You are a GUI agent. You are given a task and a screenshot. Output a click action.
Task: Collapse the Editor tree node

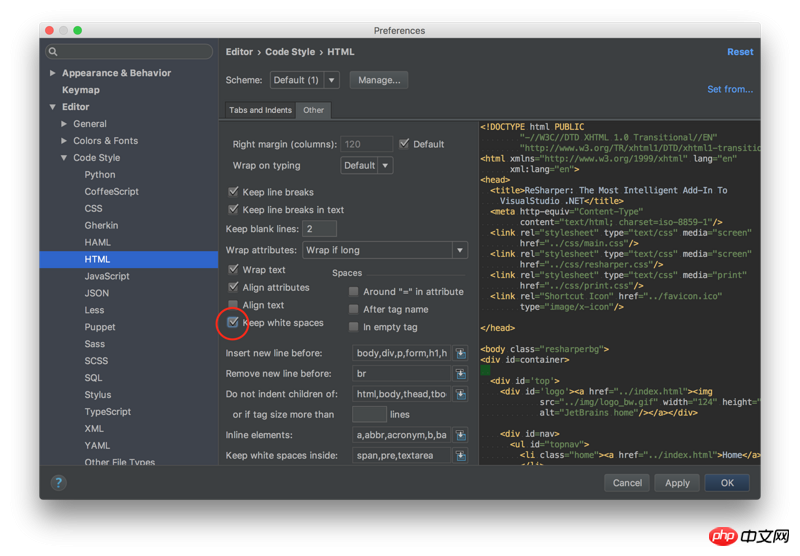[x=53, y=107]
